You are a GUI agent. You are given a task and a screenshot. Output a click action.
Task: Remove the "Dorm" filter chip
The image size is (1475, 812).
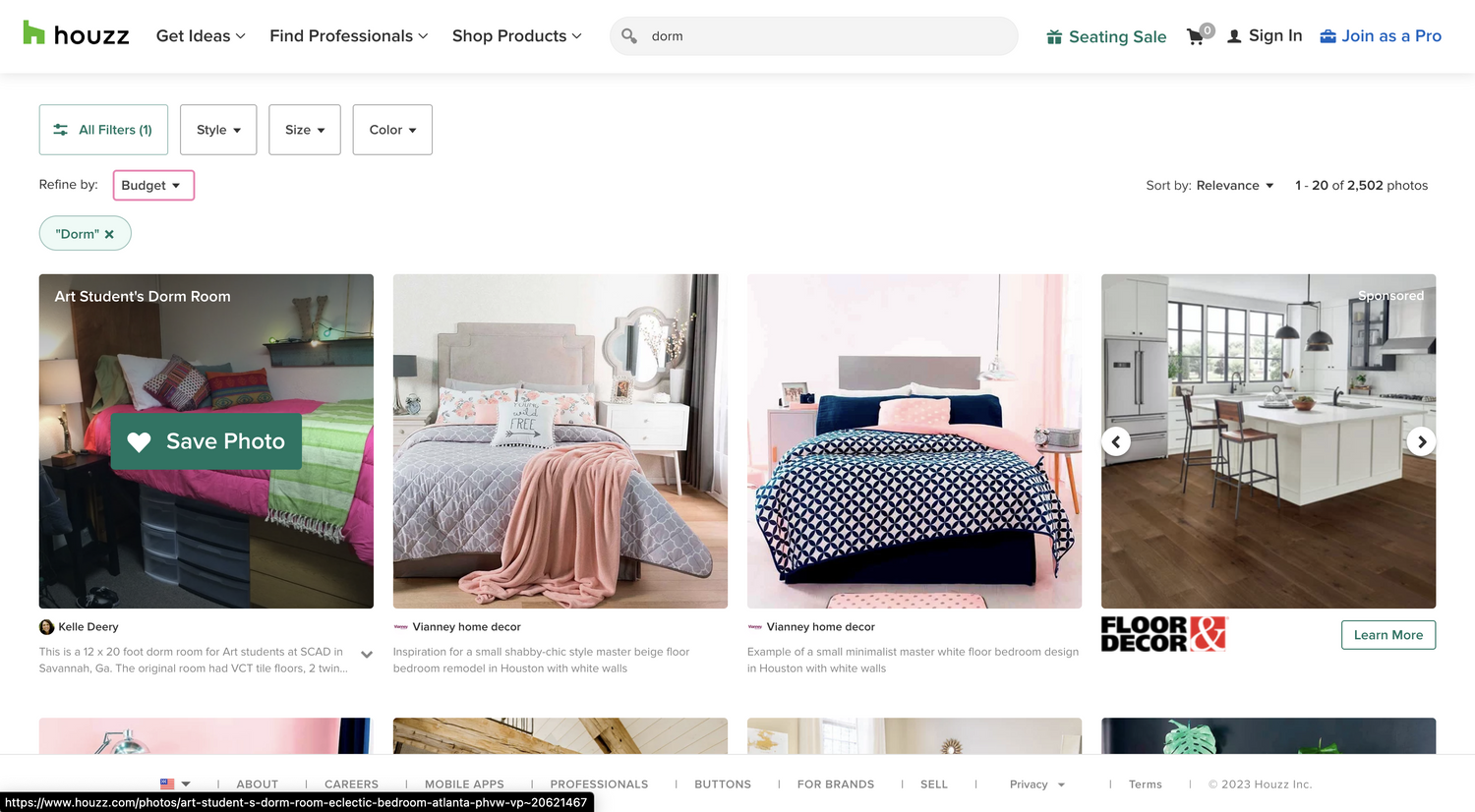tap(109, 233)
